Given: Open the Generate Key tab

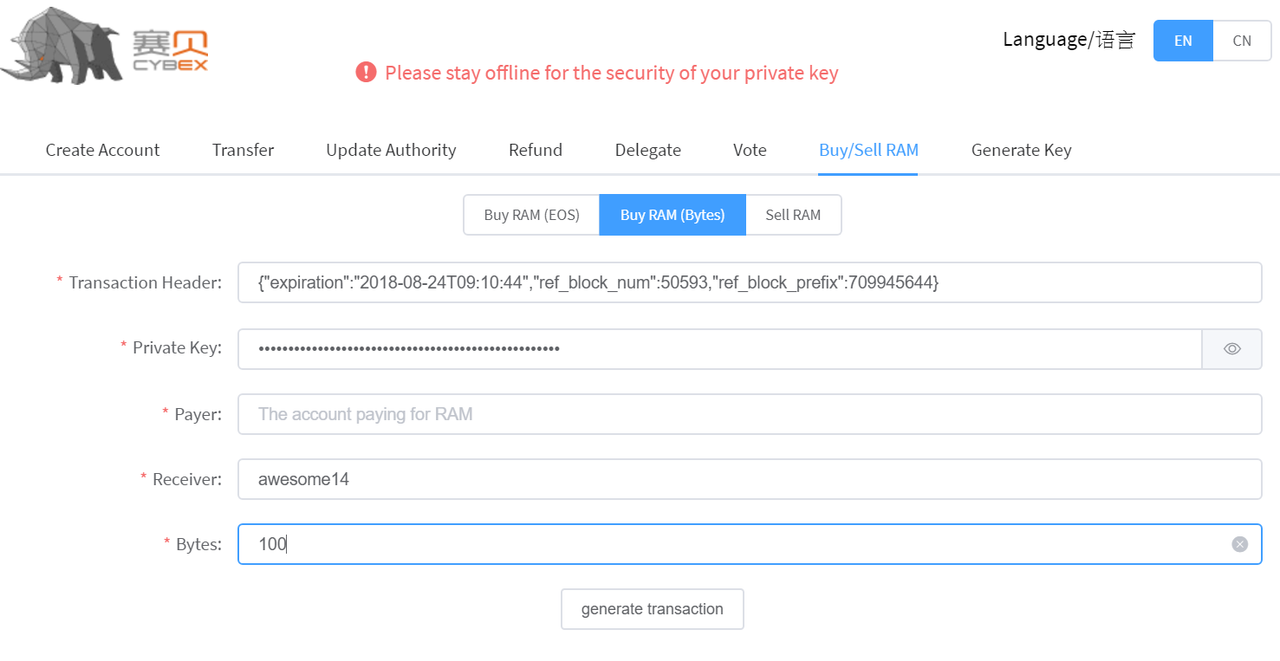Looking at the screenshot, I should coord(1021,150).
